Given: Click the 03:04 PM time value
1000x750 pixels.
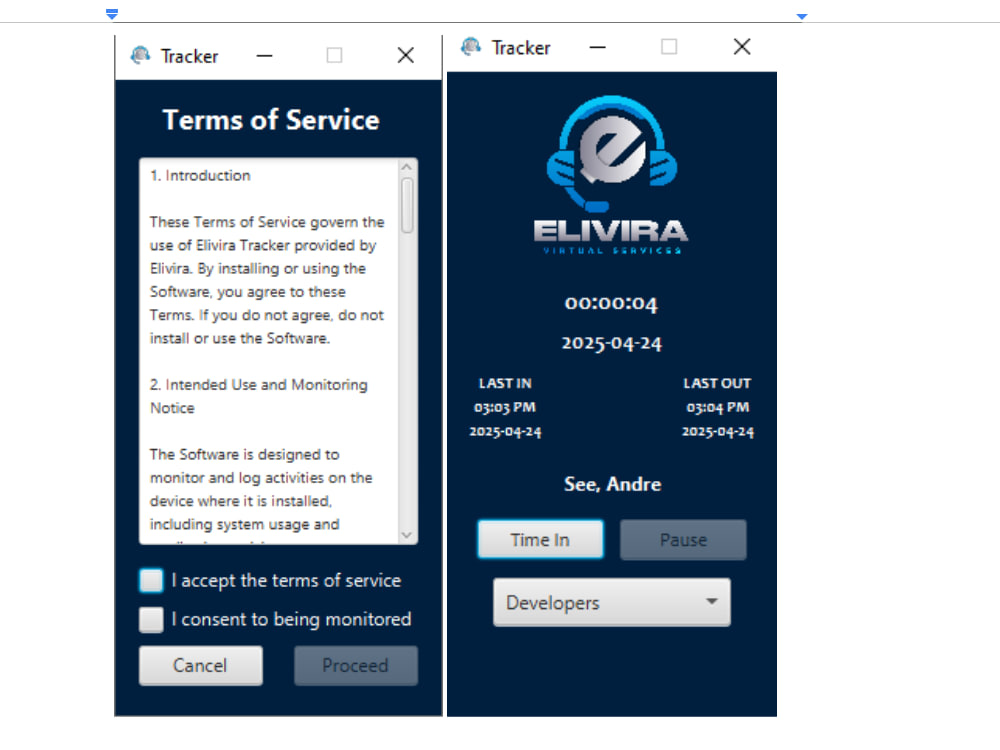Looking at the screenshot, I should (x=717, y=408).
